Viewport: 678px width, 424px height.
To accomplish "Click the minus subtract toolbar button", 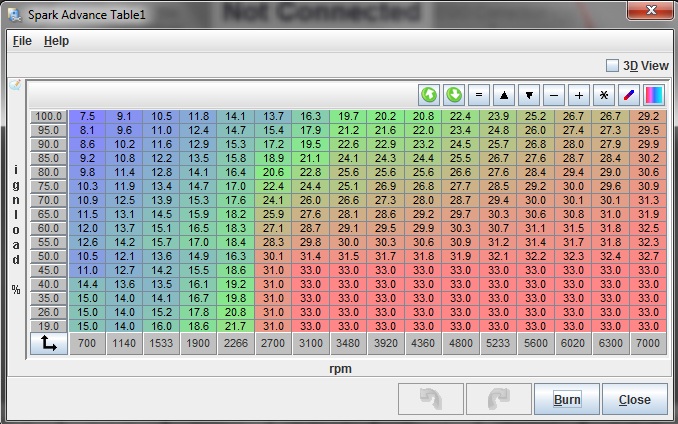I will tap(554, 95).
